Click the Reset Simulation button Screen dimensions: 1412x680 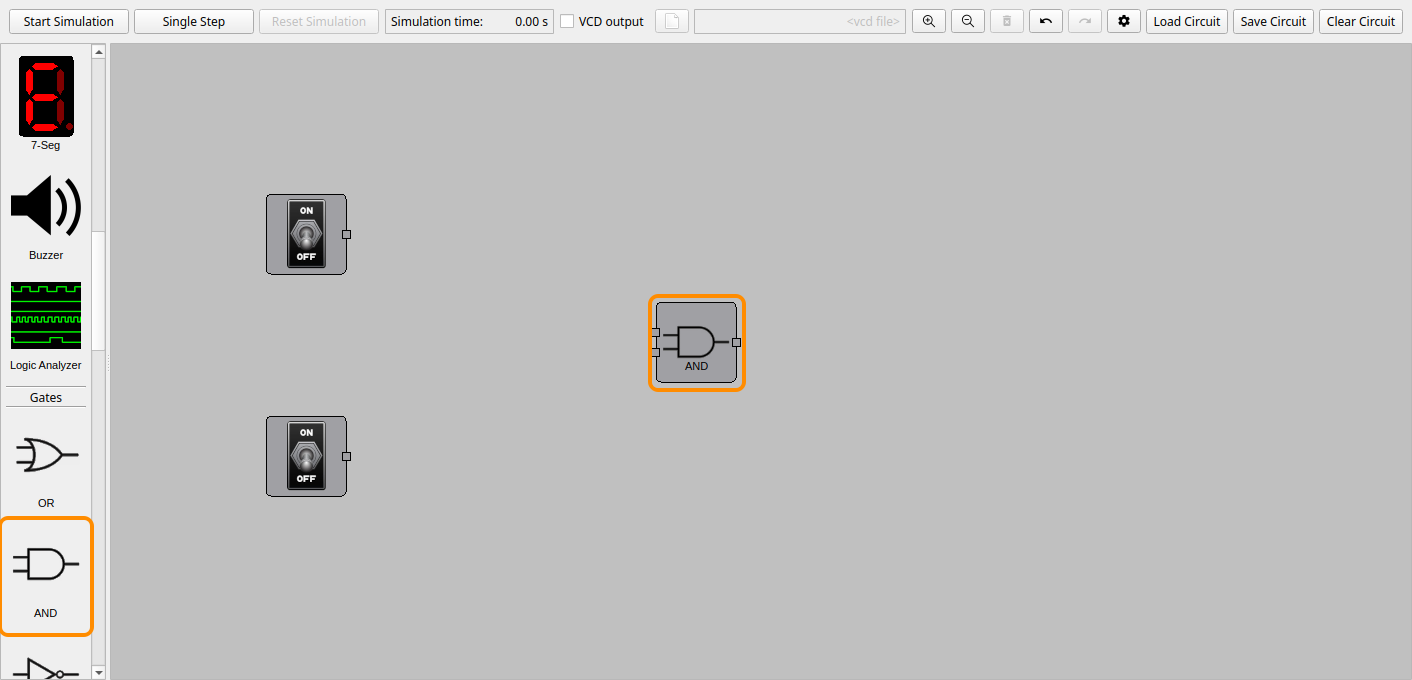[319, 21]
